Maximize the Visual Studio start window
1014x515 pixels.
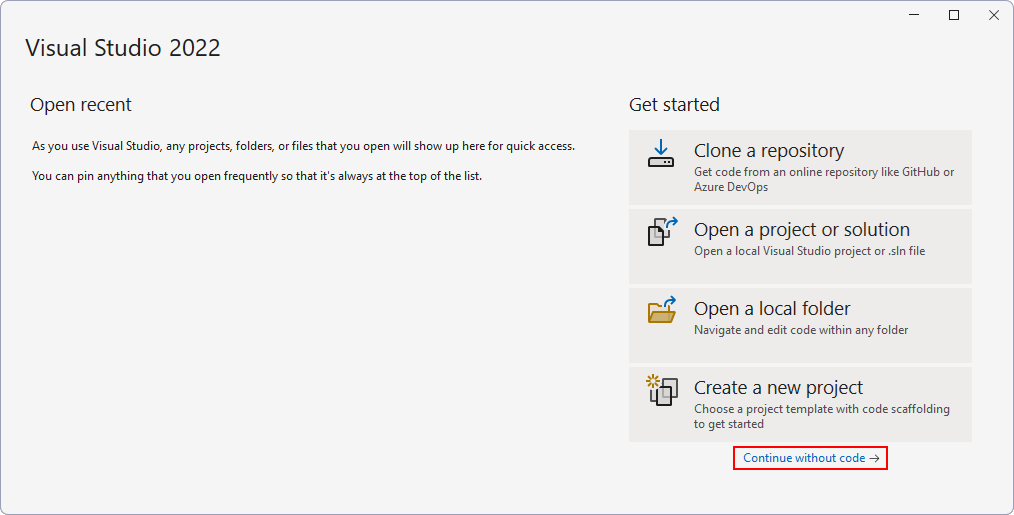pyautogui.click(x=954, y=15)
